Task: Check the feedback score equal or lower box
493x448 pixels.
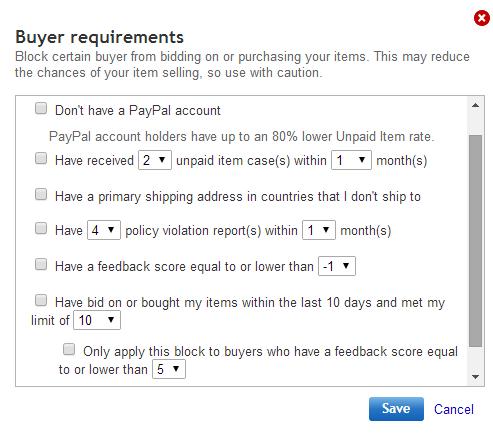Action: click(x=41, y=264)
